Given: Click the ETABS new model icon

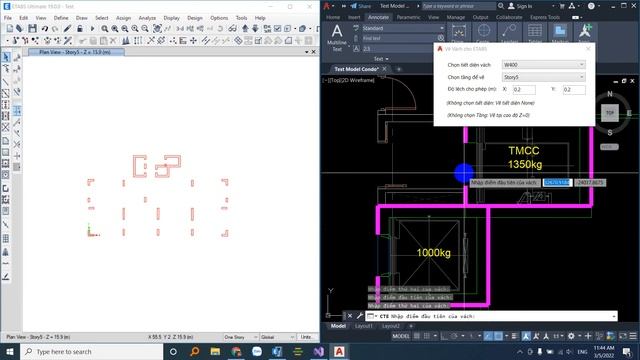Looking at the screenshot, I should click(9, 29).
